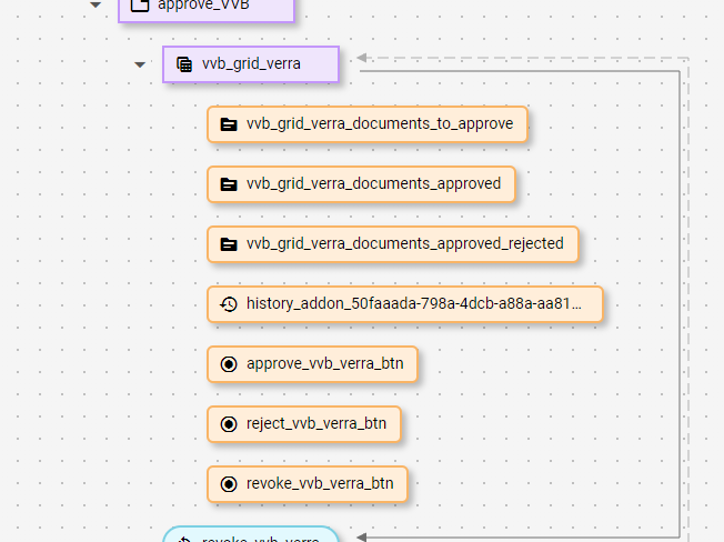The width and height of the screenshot is (724, 542).
Task: Click the dashed arrowhead pointing to vvb_grid_verra
Action: pos(362,57)
